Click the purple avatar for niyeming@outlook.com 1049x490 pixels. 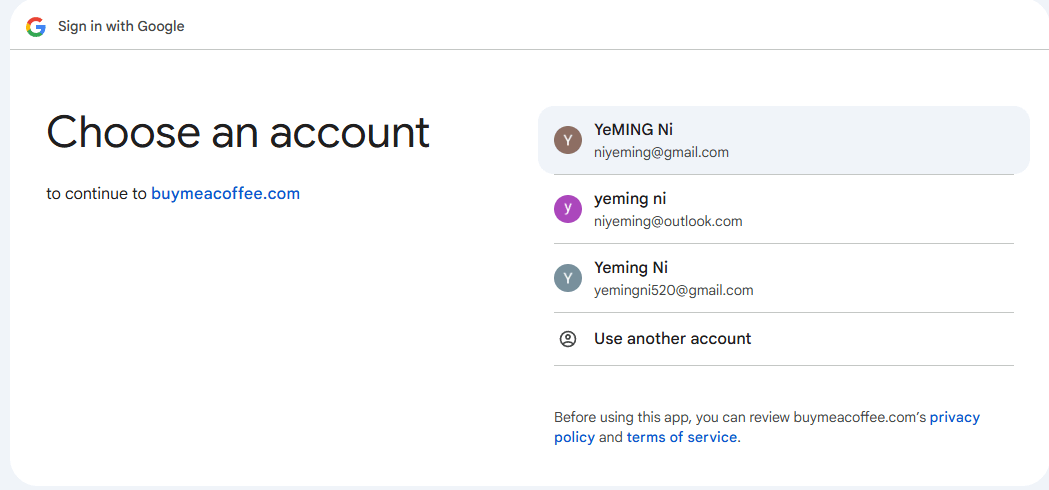click(x=567, y=209)
